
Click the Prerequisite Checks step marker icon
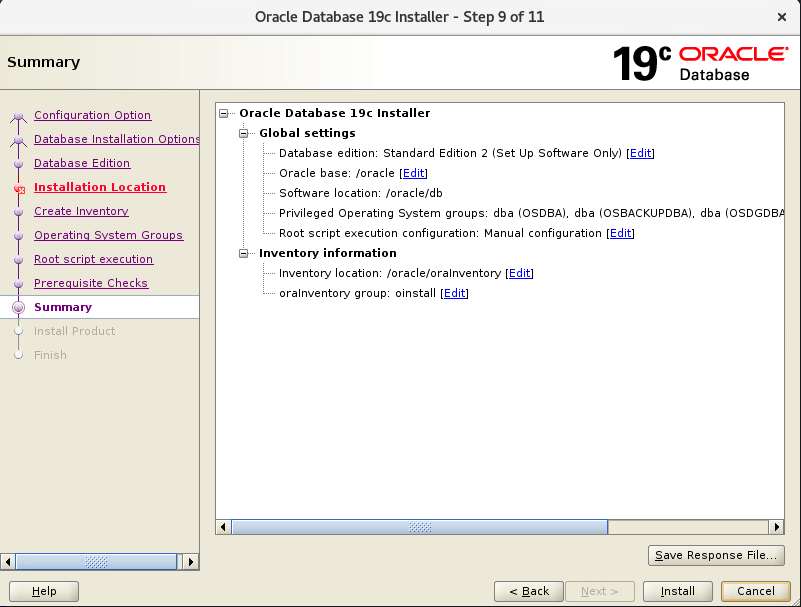(x=18, y=284)
